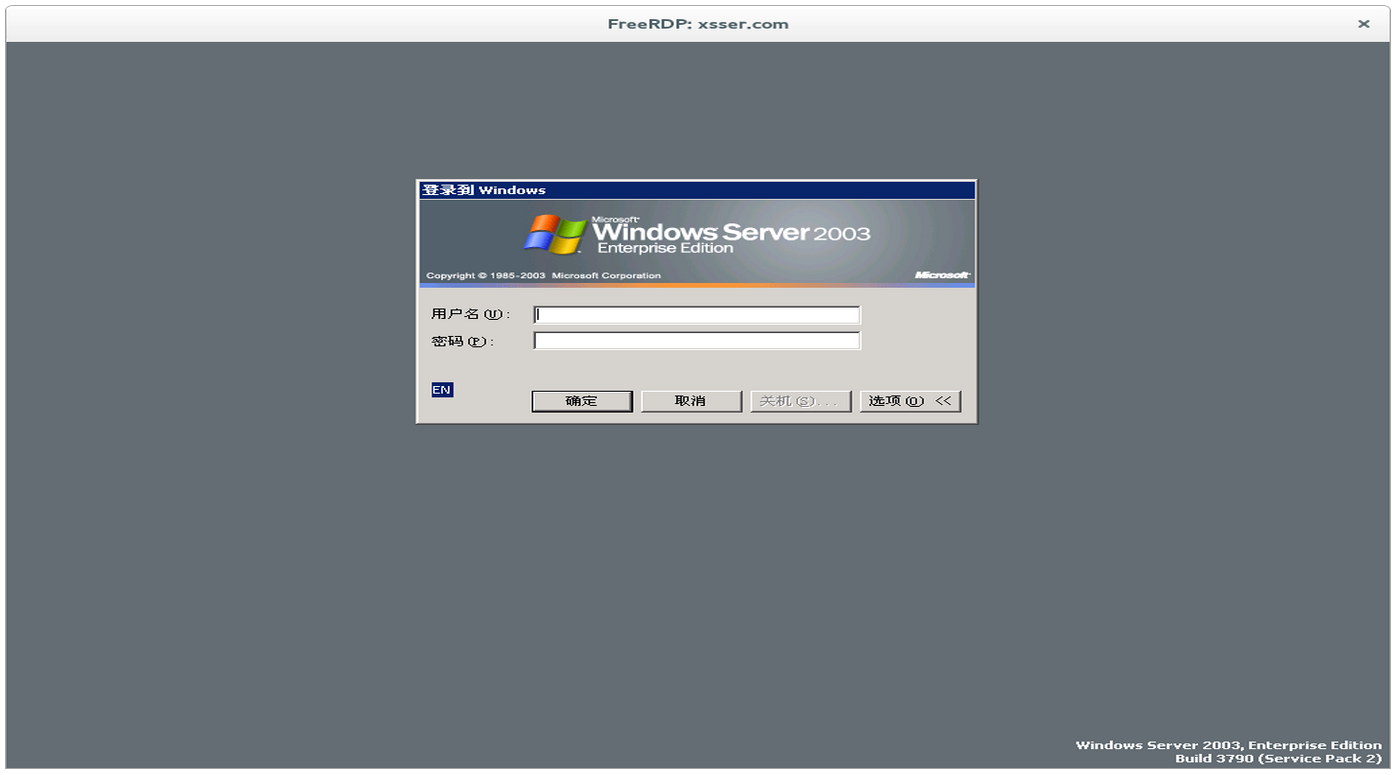
Task: Click the 登录到 Windows dialog title bar
Action: point(696,190)
